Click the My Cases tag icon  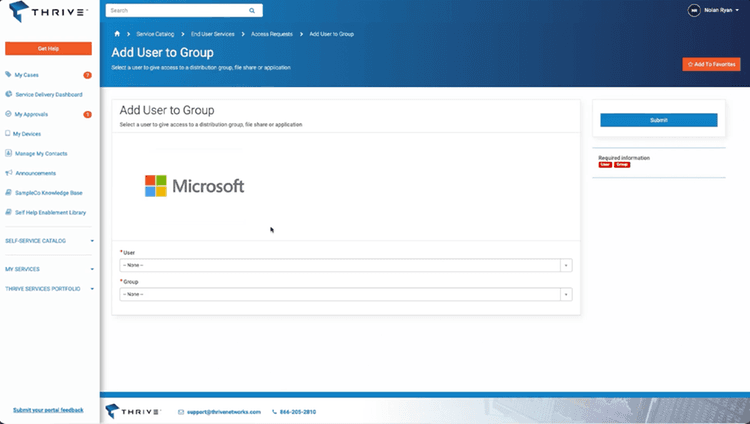[x=8, y=75]
